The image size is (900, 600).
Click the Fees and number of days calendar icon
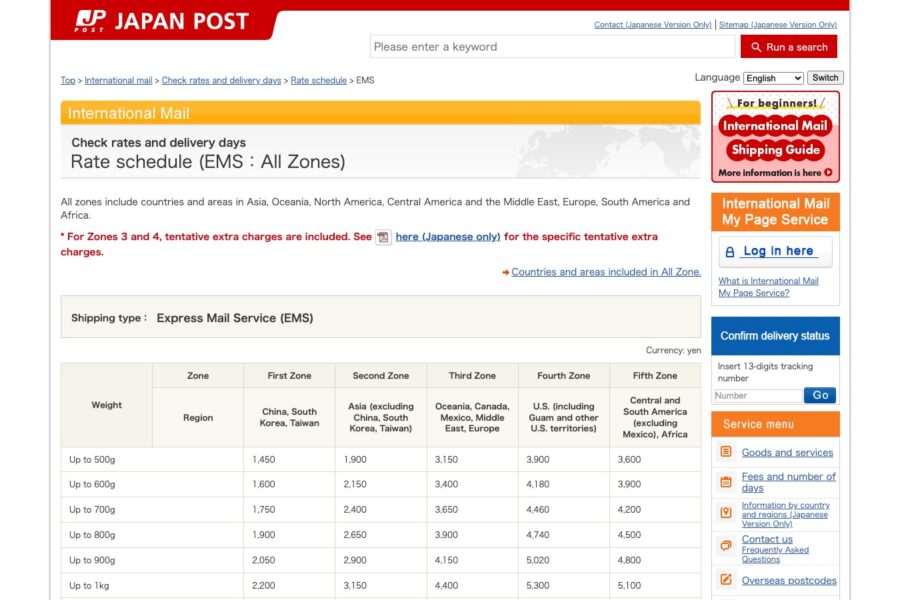point(726,482)
